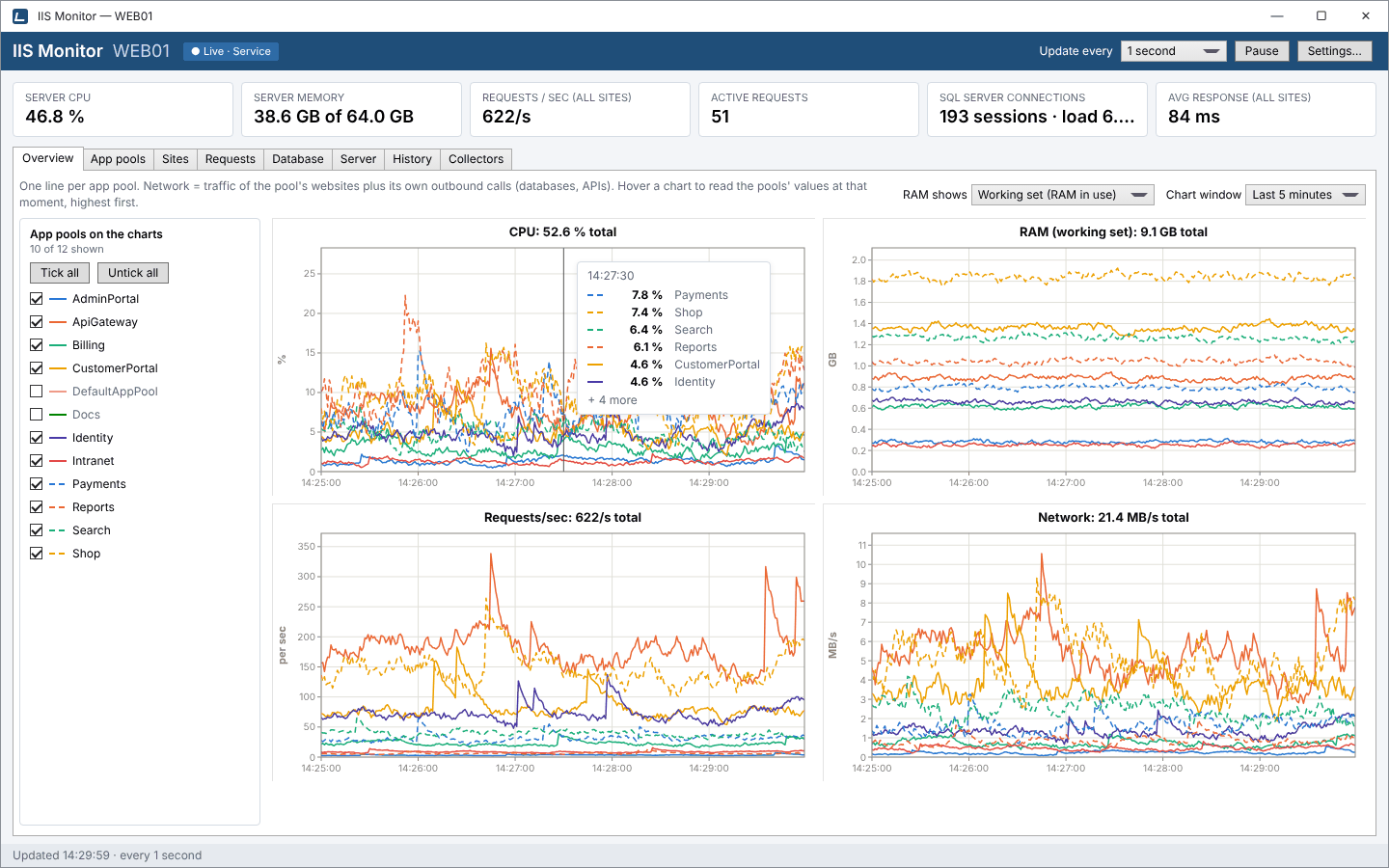Open the Sites tab
The image size is (1389, 868).
coord(176,159)
